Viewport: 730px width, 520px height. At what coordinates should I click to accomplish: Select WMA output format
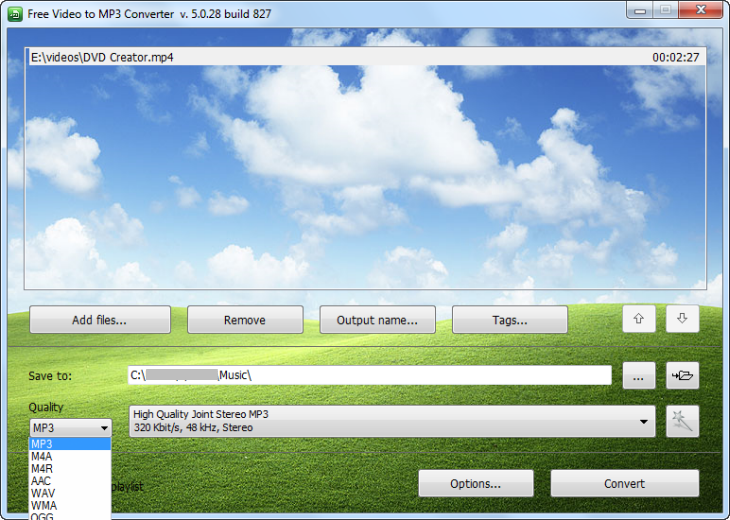pos(70,505)
